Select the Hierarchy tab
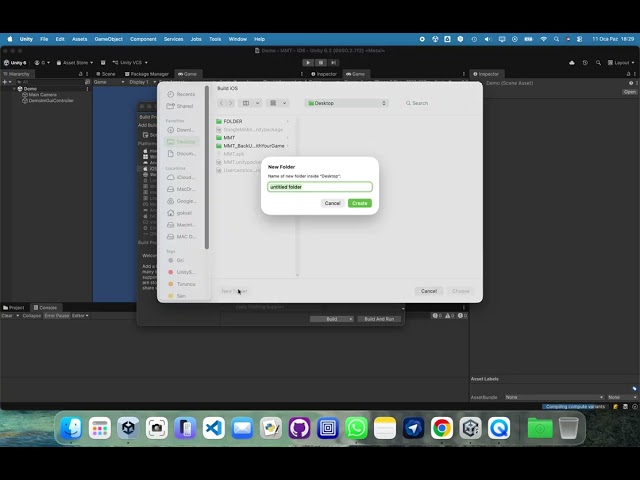Screen dimensions: 640x480 click(16, 74)
